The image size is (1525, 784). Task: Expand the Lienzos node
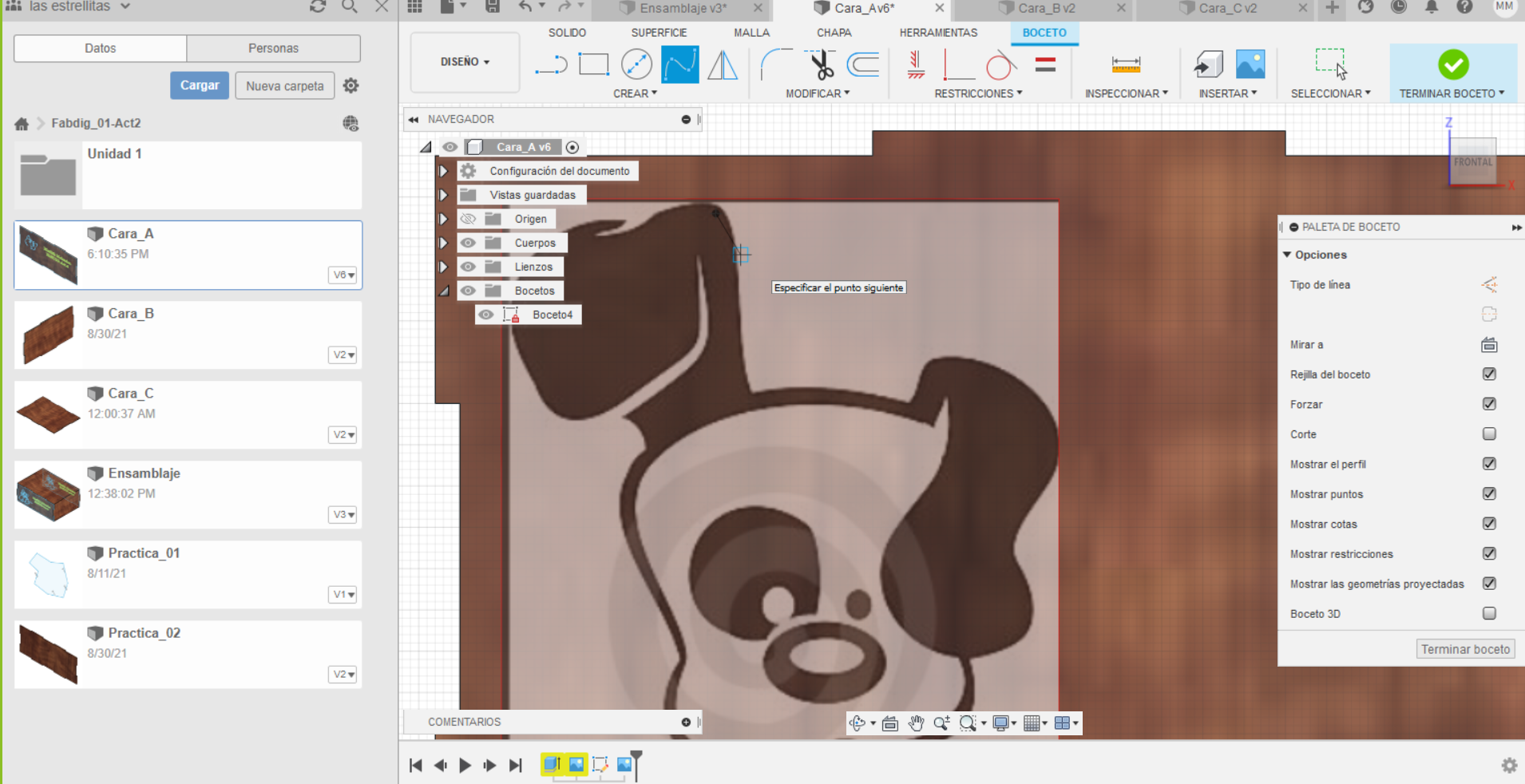pos(443,267)
